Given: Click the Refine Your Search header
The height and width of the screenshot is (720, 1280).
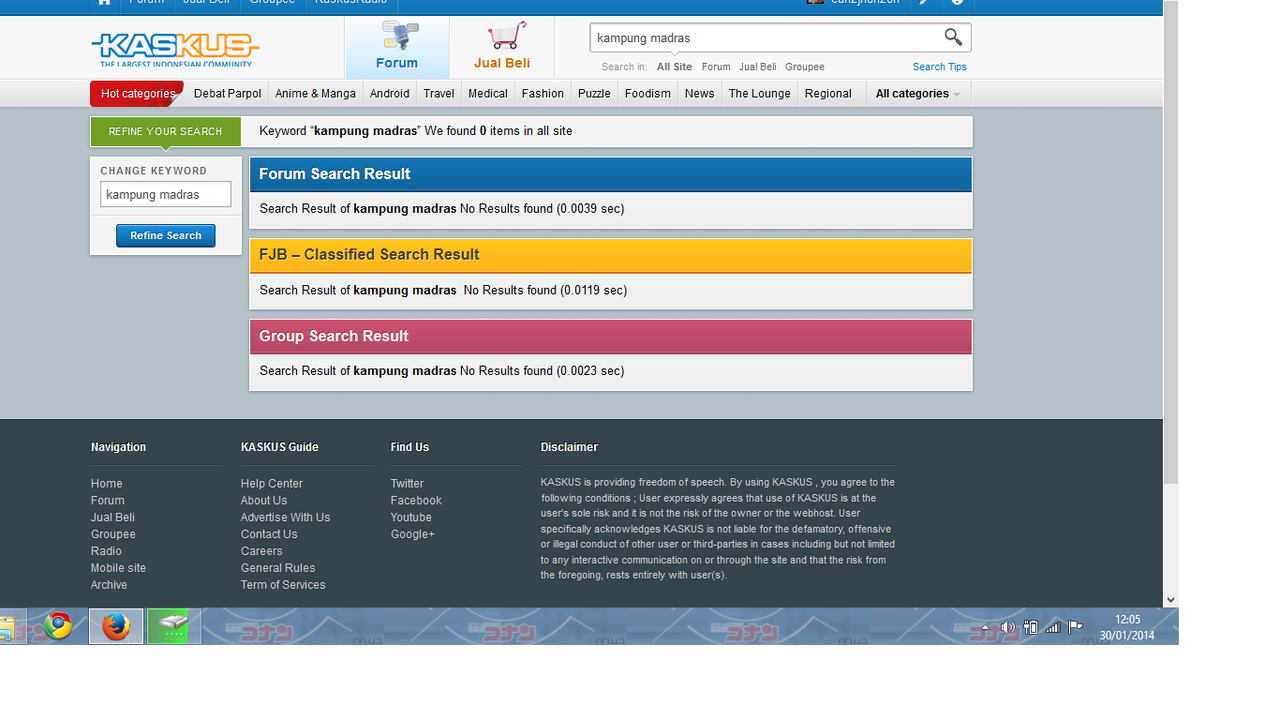Looking at the screenshot, I should (x=165, y=131).
